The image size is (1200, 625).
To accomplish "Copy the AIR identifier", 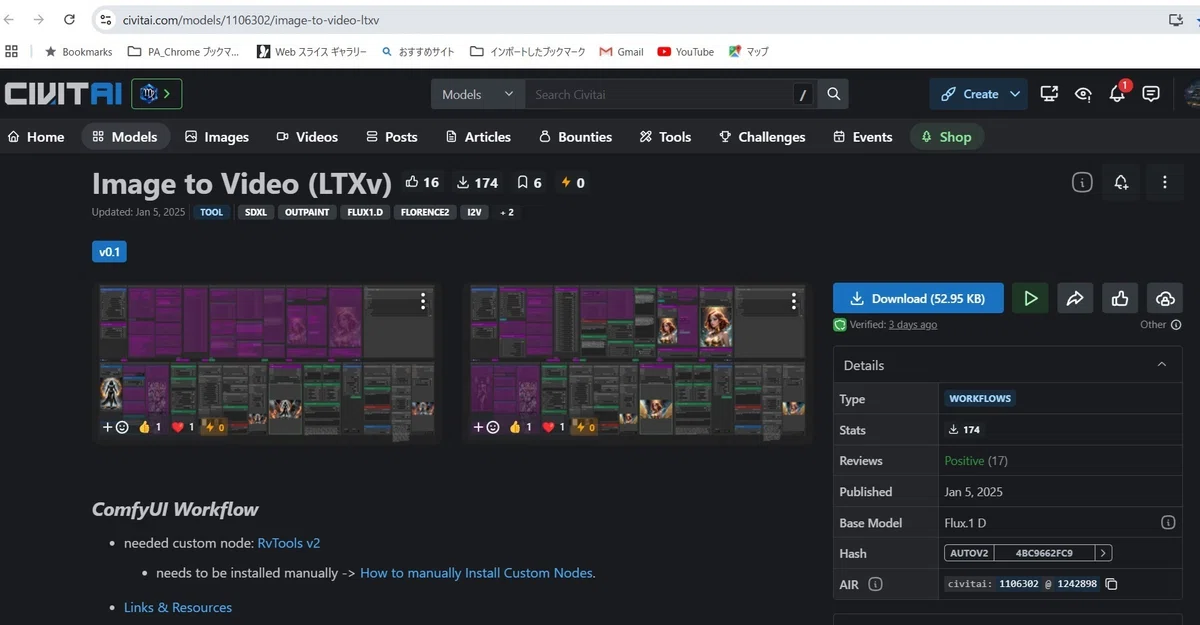I will 1111,584.
